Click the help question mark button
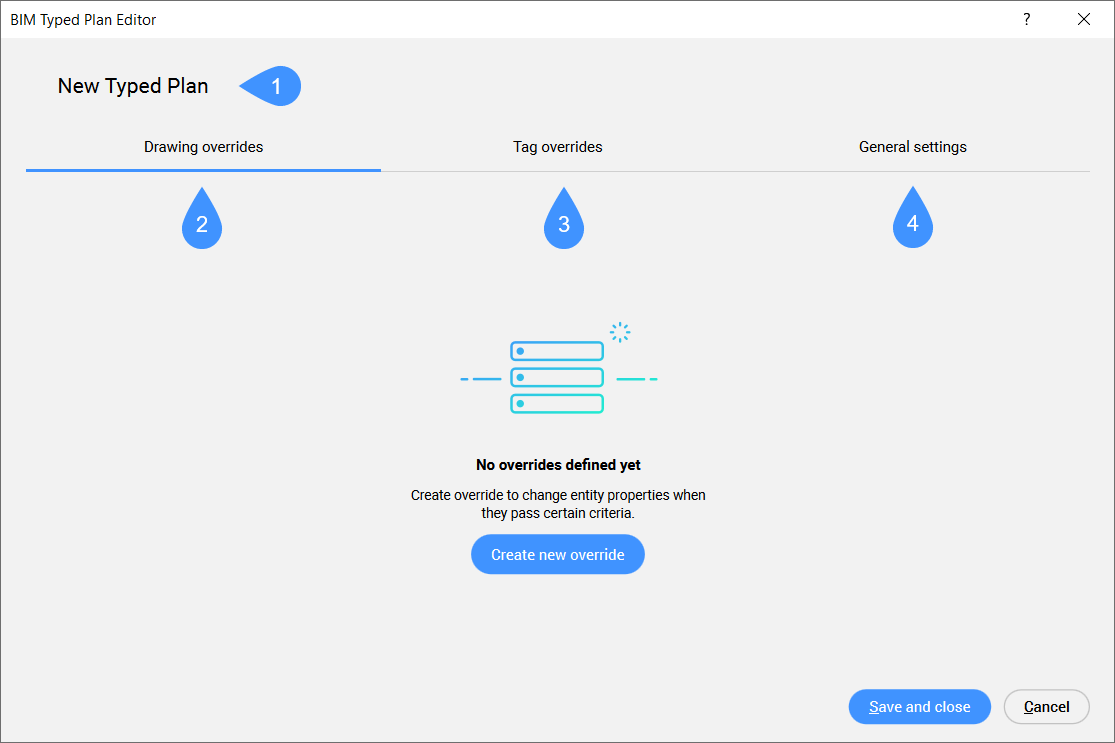 (1026, 20)
